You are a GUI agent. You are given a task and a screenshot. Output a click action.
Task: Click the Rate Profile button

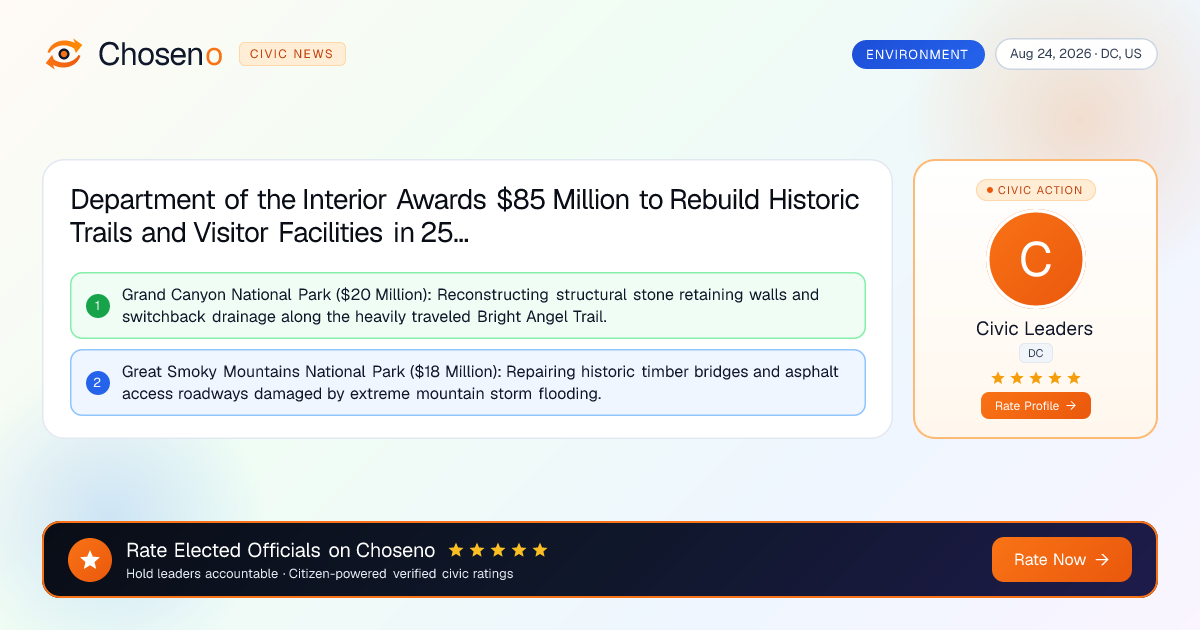click(x=1036, y=406)
